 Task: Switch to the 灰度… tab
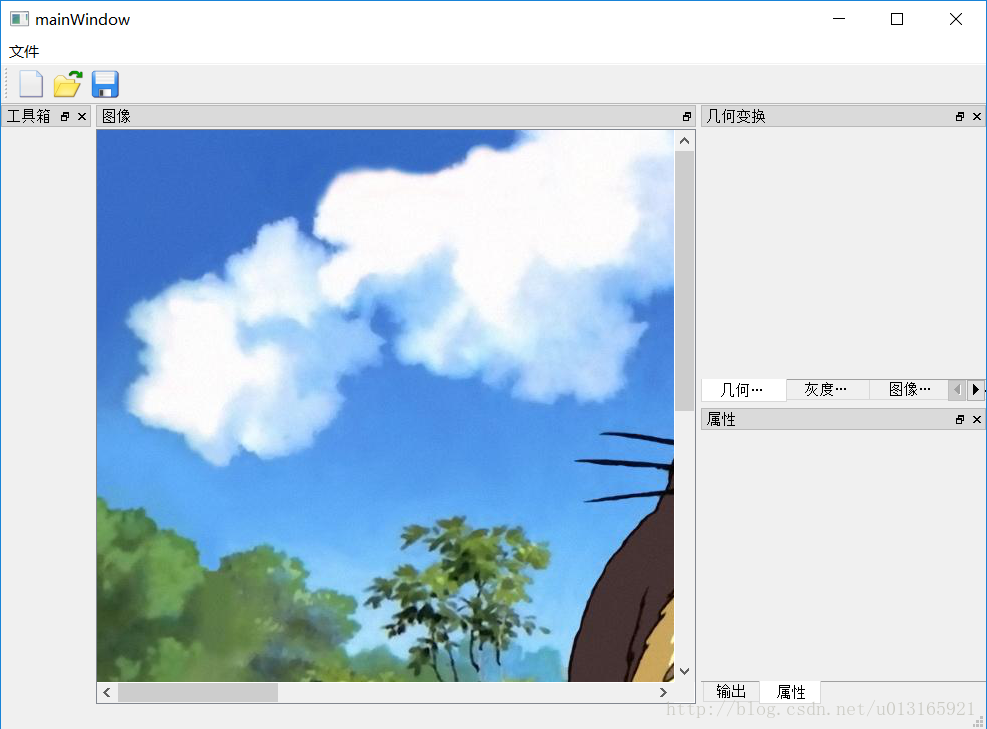(x=827, y=390)
